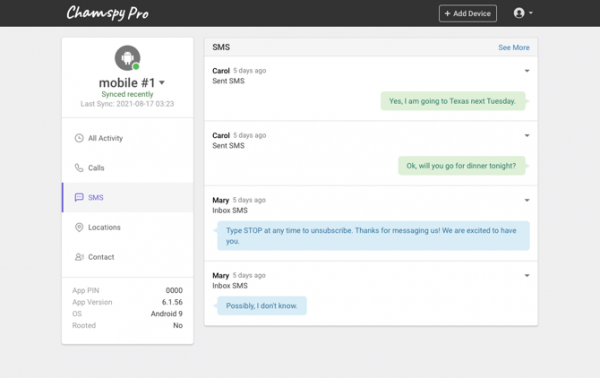Click the Chamspy Pro logo
The image size is (600, 378).
[108, 13]
